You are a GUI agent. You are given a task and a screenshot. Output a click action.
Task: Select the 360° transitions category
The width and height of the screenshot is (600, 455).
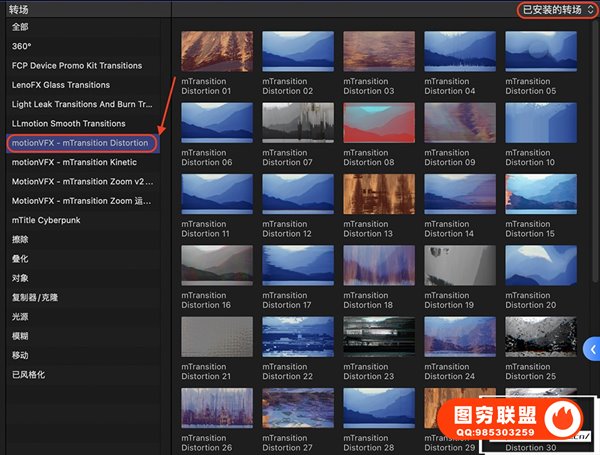pyautogui.click(x=22, y=46)
